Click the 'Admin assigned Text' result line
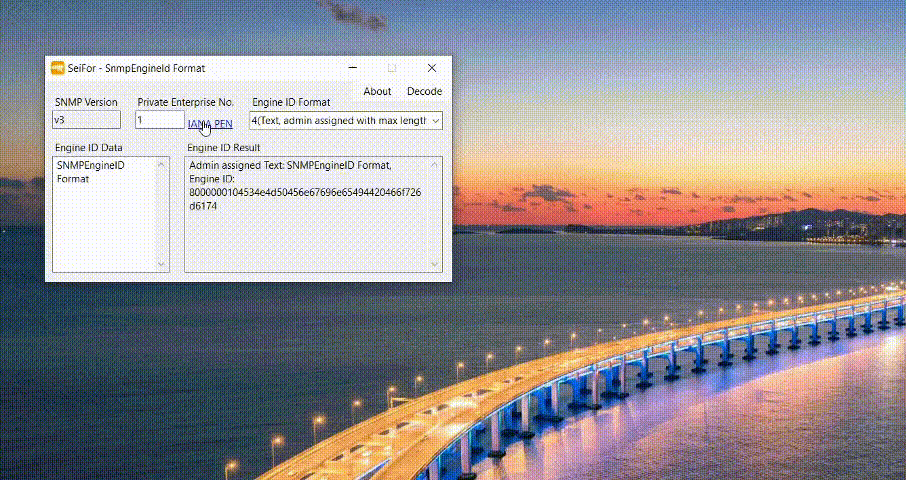Image resolution: width=906 pixels, height=480 pixels. point(290,165)
